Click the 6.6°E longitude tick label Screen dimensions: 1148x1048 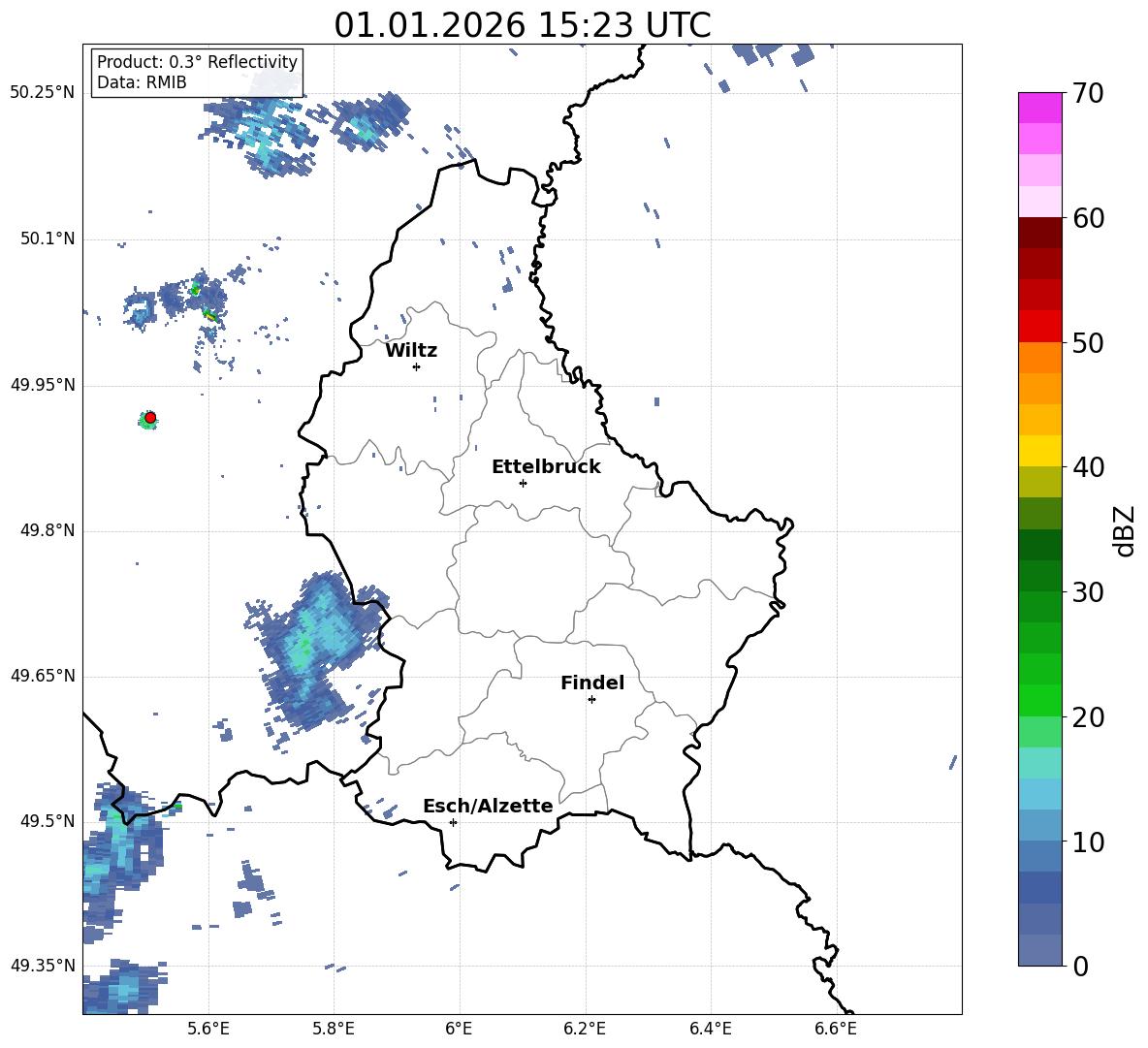click(x=836, y=1029)
